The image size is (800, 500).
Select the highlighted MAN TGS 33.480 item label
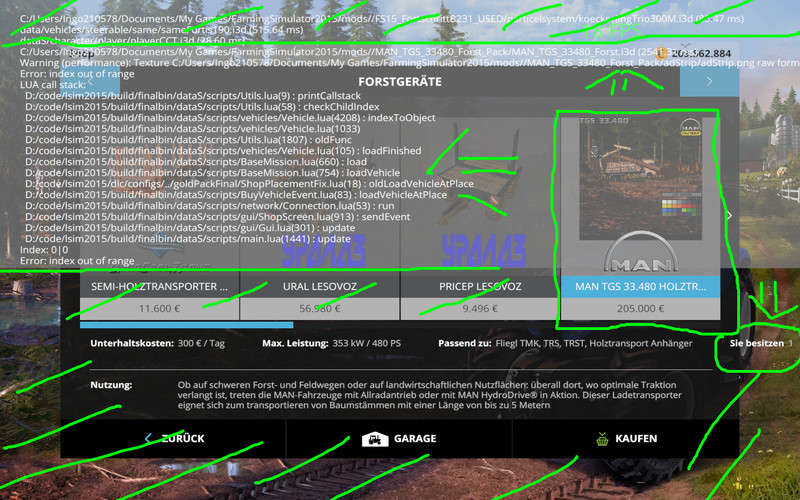[x=640, y=286]
